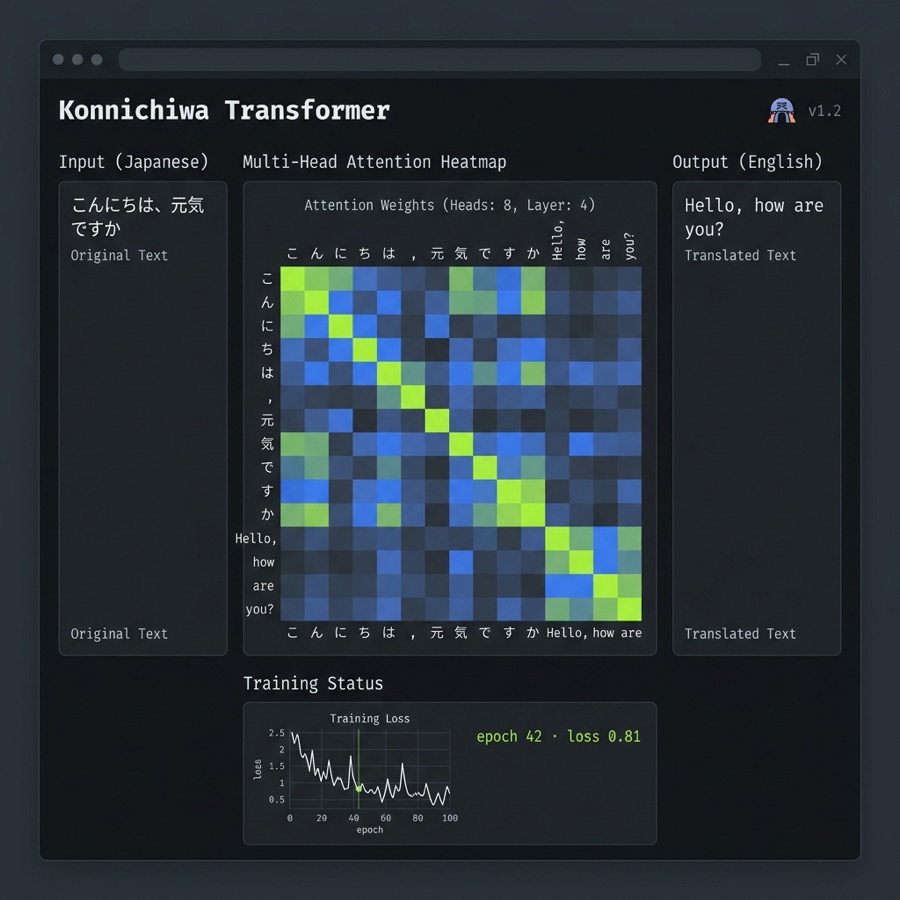This screenshot has height=900, width=900.
Task: Click the Japanese input sentence こんにちは、元気ですか
Action: coord(138,216)
